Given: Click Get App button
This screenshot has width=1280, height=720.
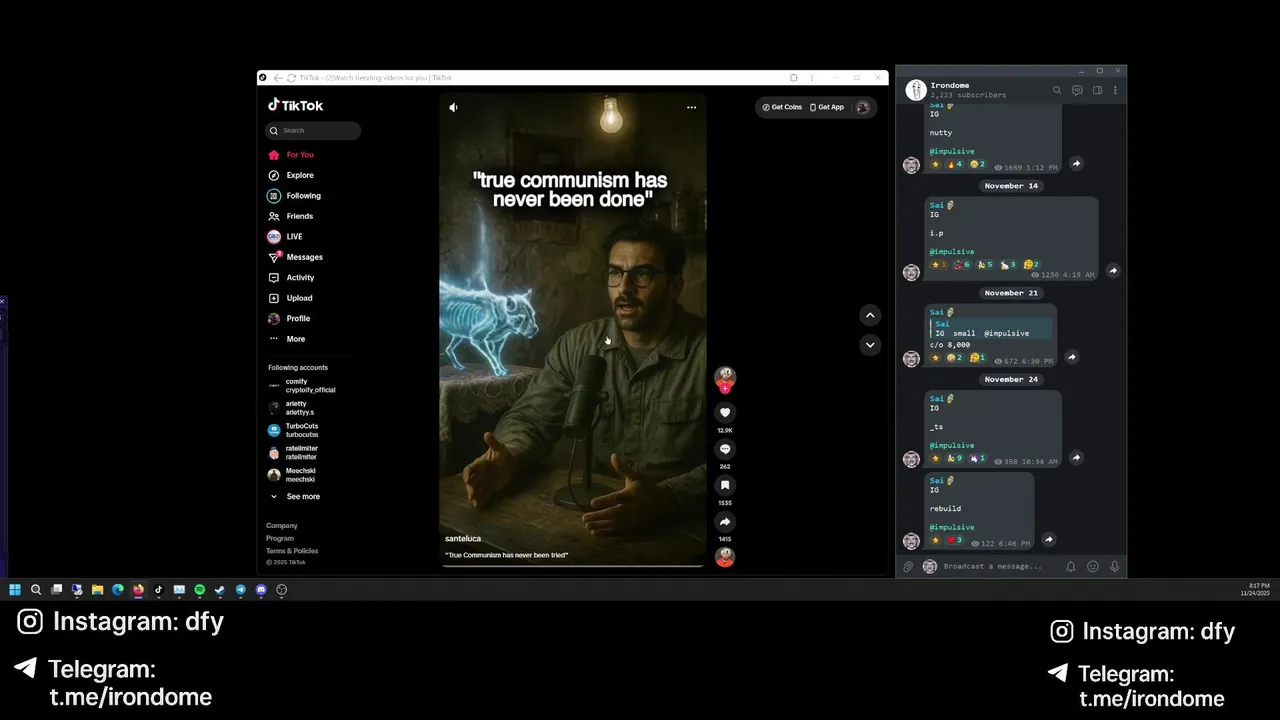Looking at the screenshot, I should [827, 107].
